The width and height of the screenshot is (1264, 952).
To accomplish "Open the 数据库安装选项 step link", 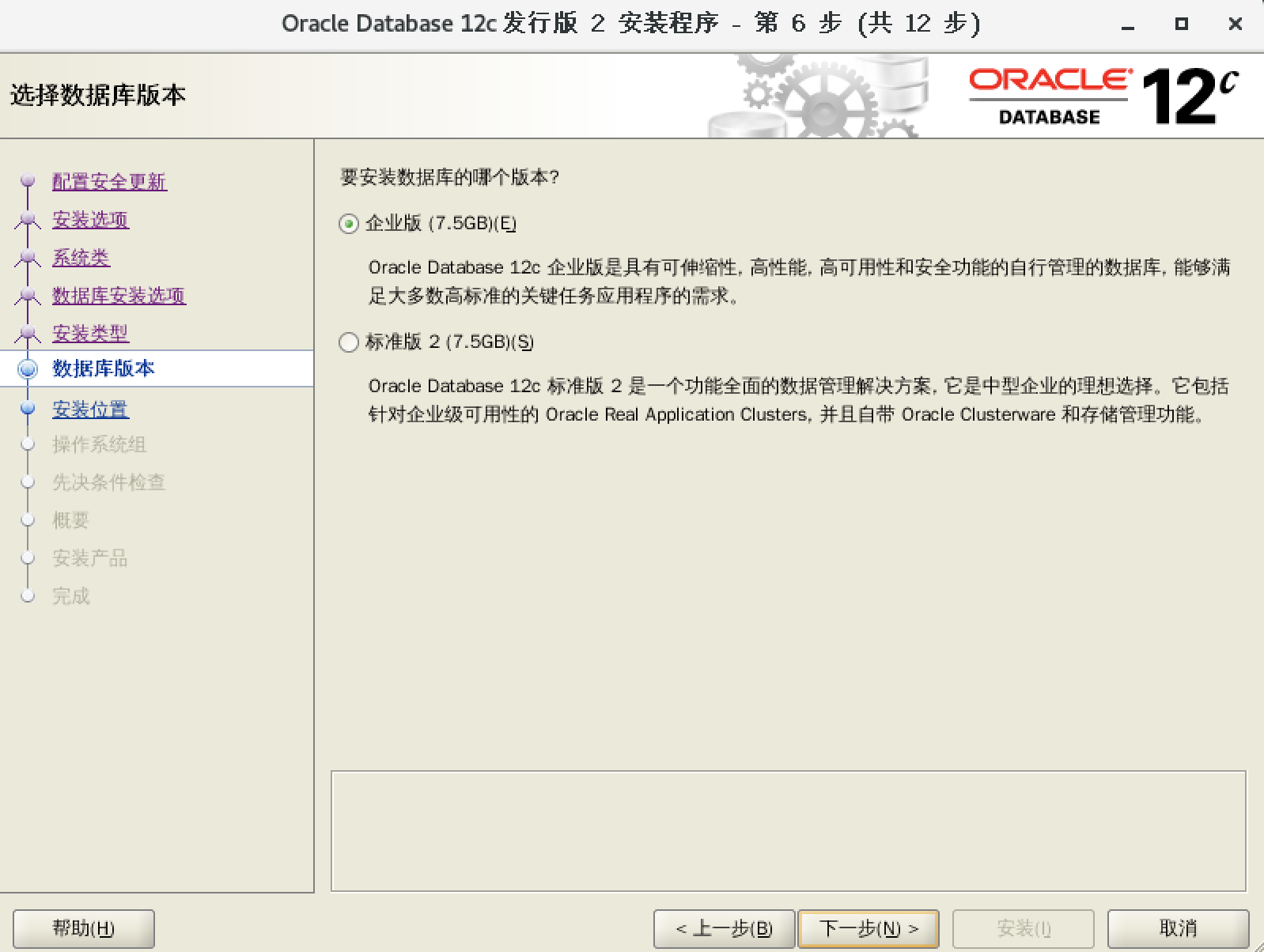I will point(119,296).
